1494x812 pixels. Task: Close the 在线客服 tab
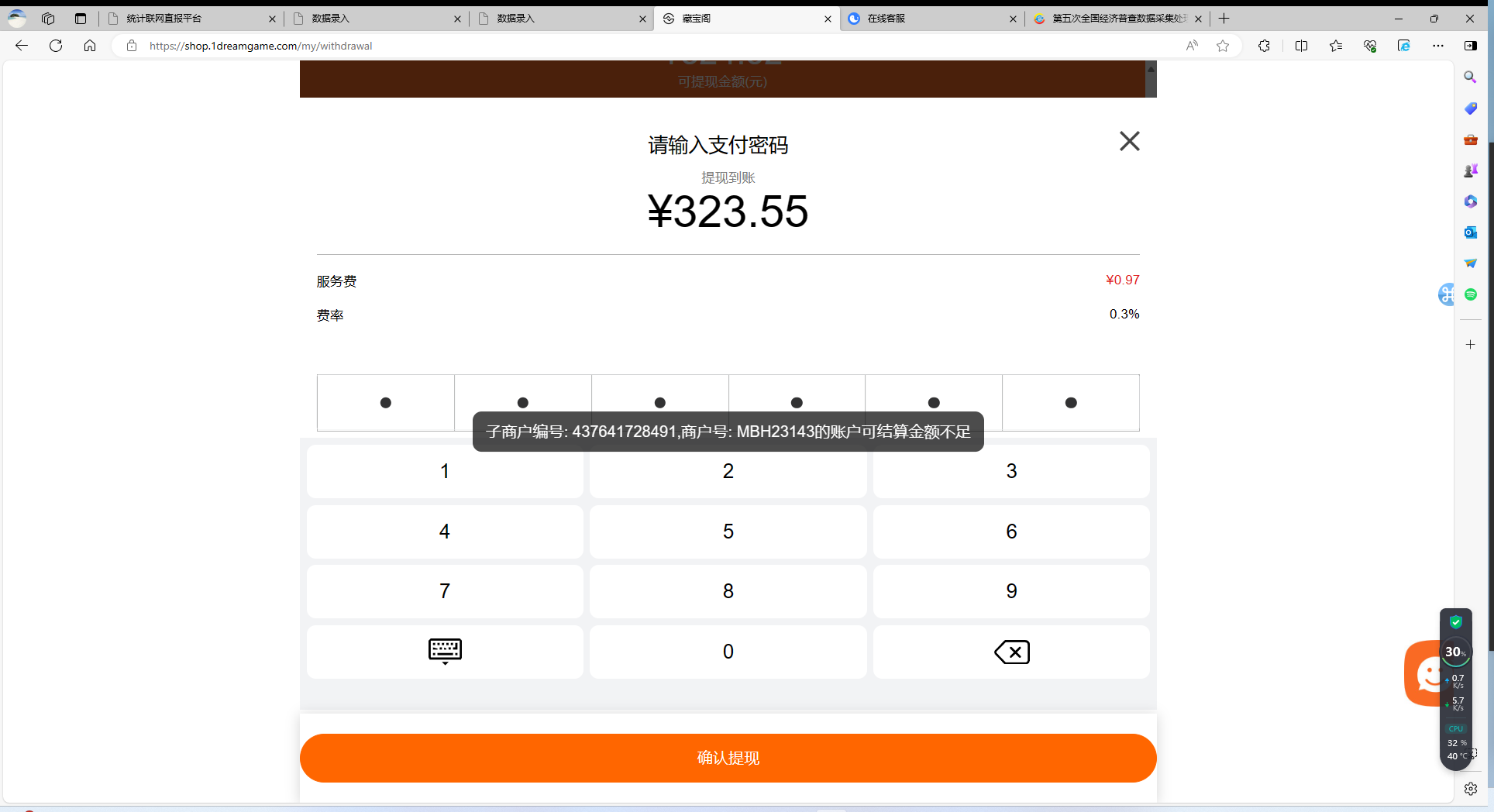1013,19
